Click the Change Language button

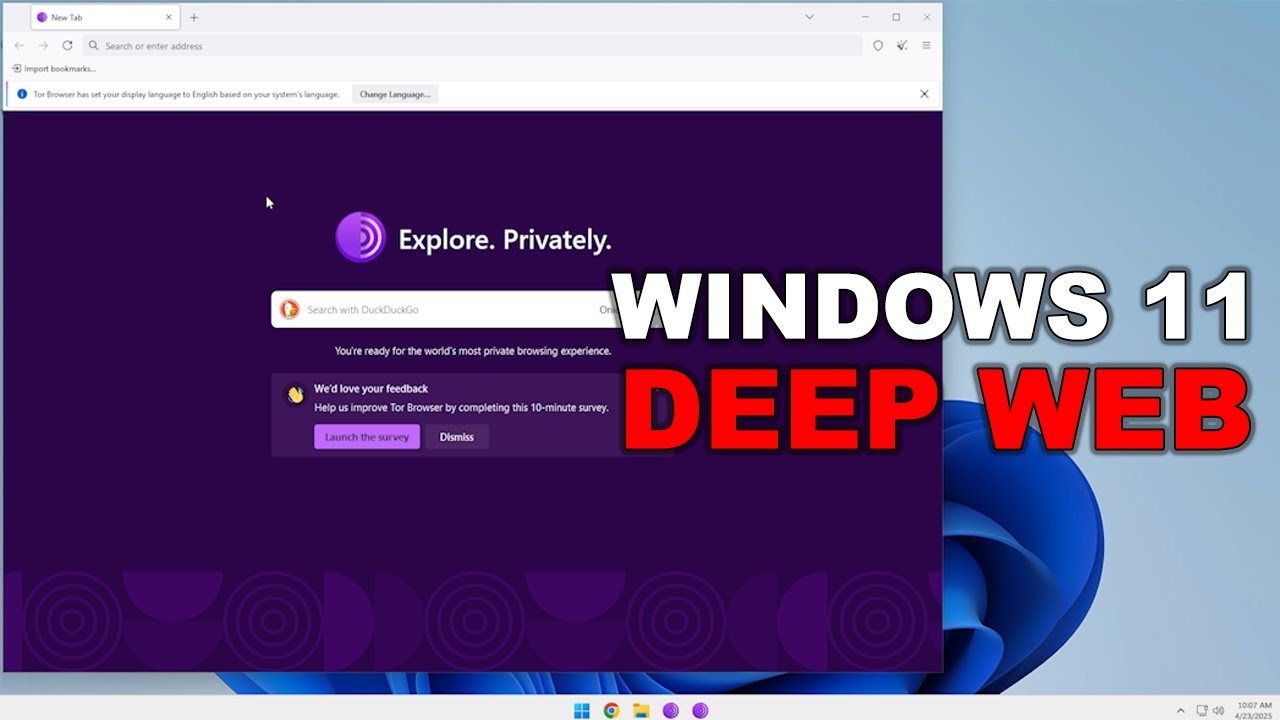coord(395,94)
